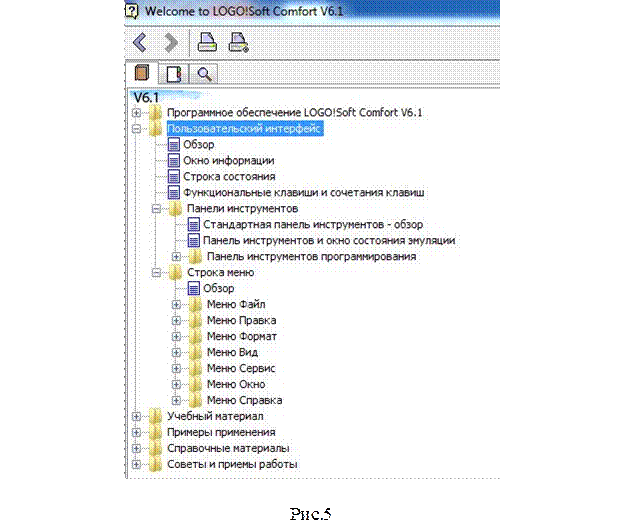The image size is (624, 529).
Task: Click folder icon beside Советы и приемы работы
Action: click(x=155, y=464)
